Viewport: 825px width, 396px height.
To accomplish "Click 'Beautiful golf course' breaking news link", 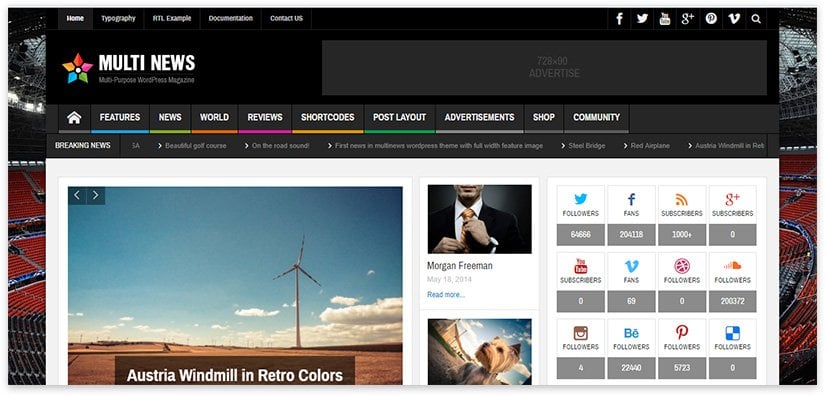I will click(x=196, y=146).
